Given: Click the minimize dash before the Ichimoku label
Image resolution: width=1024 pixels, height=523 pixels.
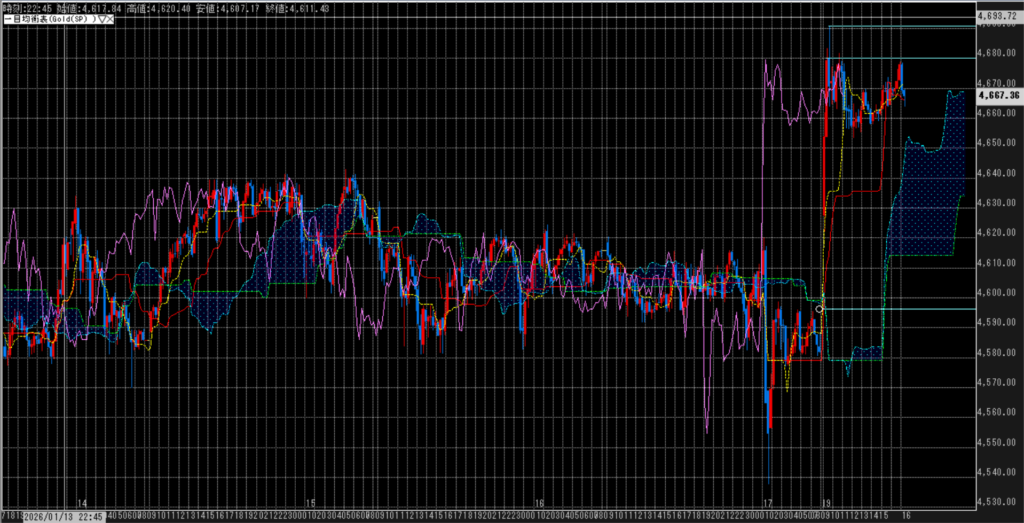Looking at the screenshot, I should 5,18.
